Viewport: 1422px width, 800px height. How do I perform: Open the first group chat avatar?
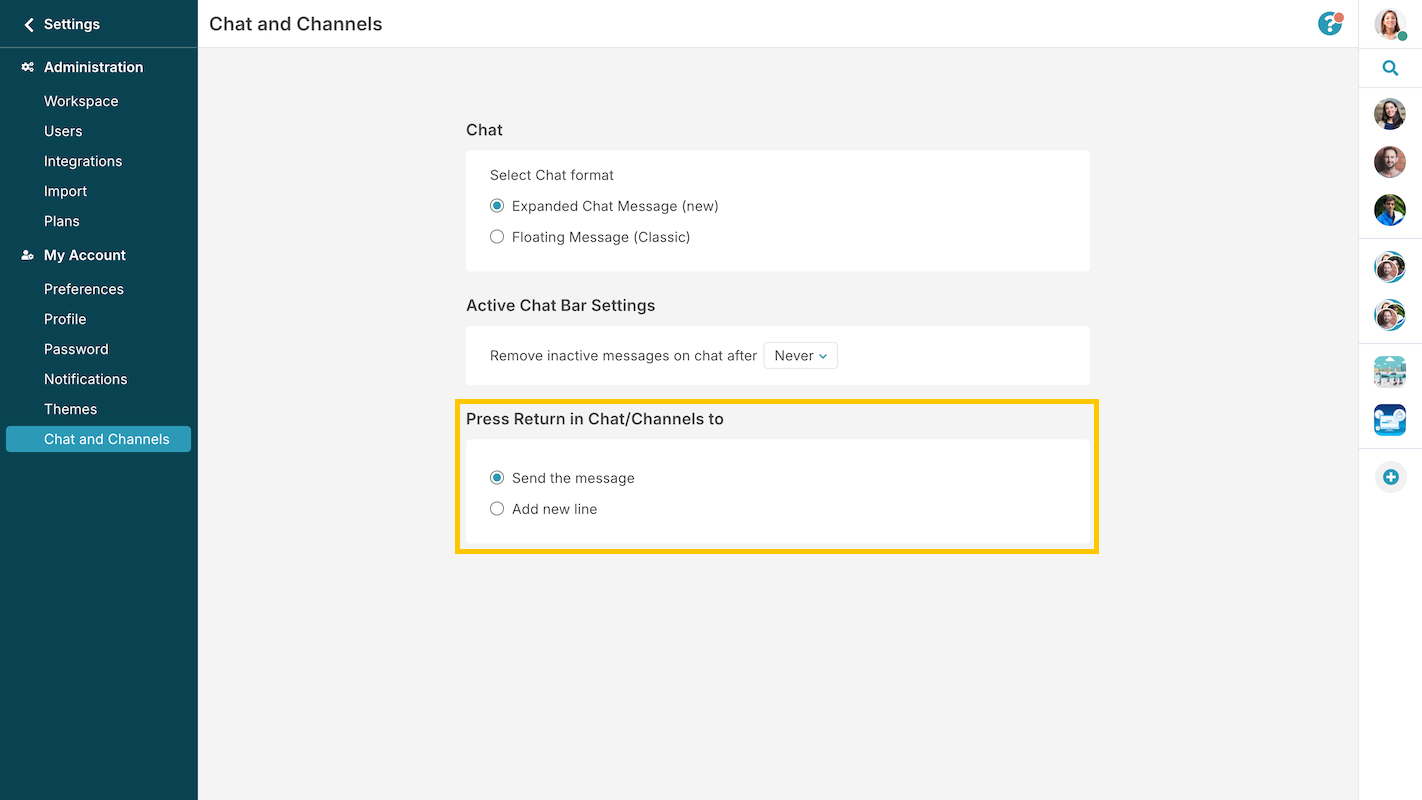1390,267
